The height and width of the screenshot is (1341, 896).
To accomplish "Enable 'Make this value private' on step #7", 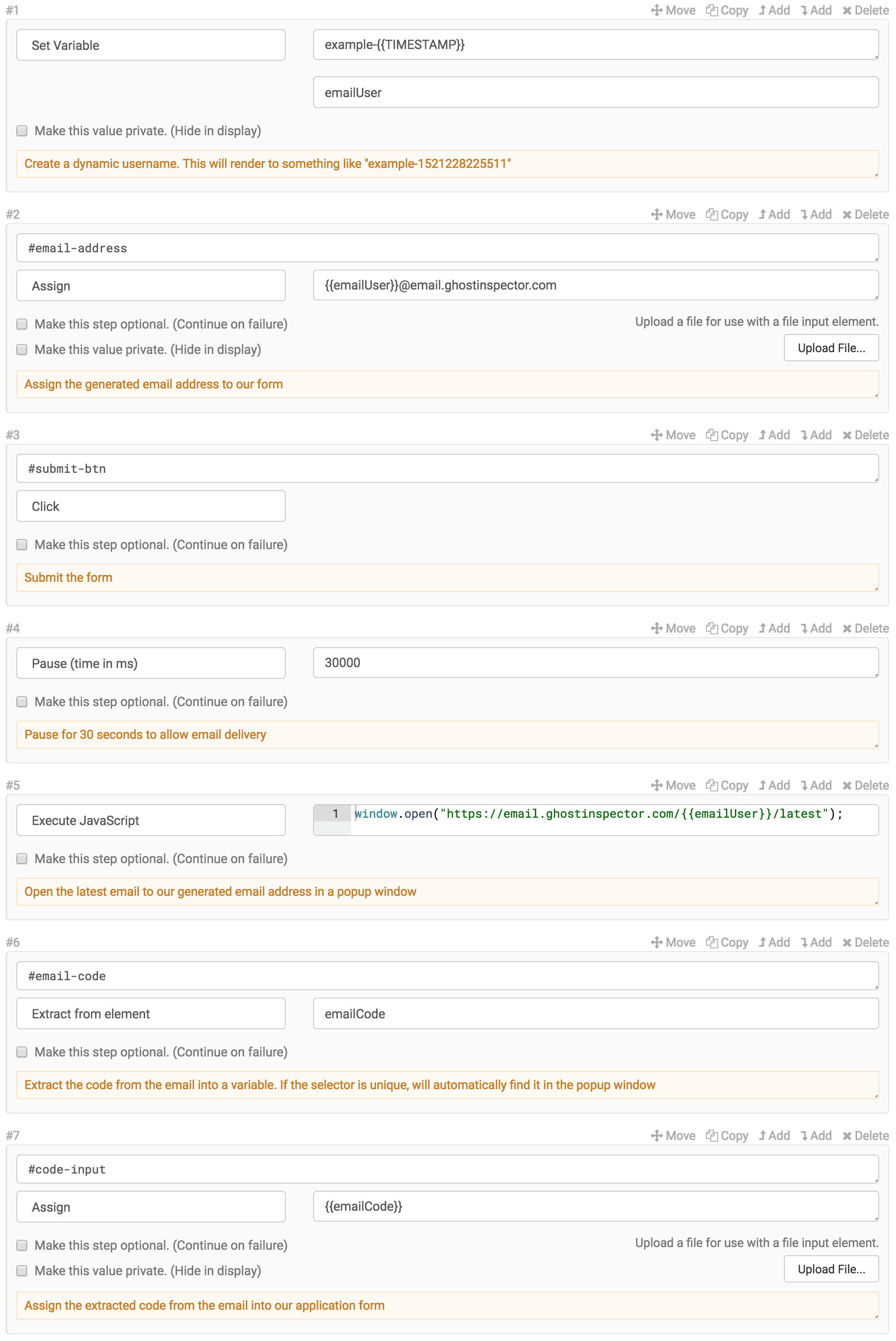I will (x=22, y=1271).
